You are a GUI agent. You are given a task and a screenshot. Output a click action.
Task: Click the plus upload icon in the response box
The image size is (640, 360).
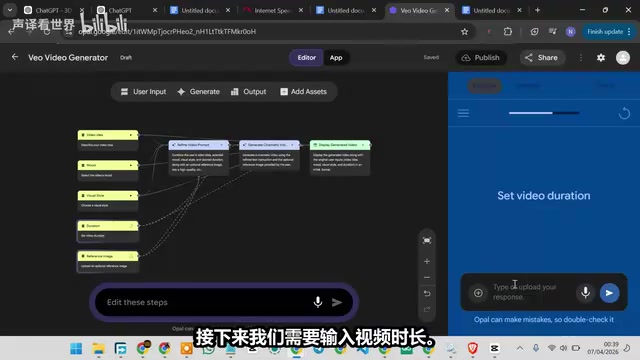pos(478,293)
